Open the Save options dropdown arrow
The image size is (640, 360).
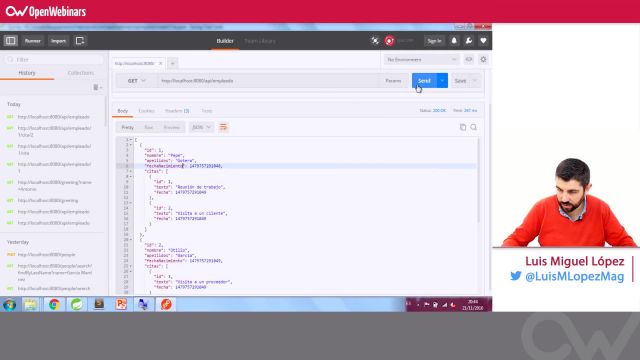(475, 81)
